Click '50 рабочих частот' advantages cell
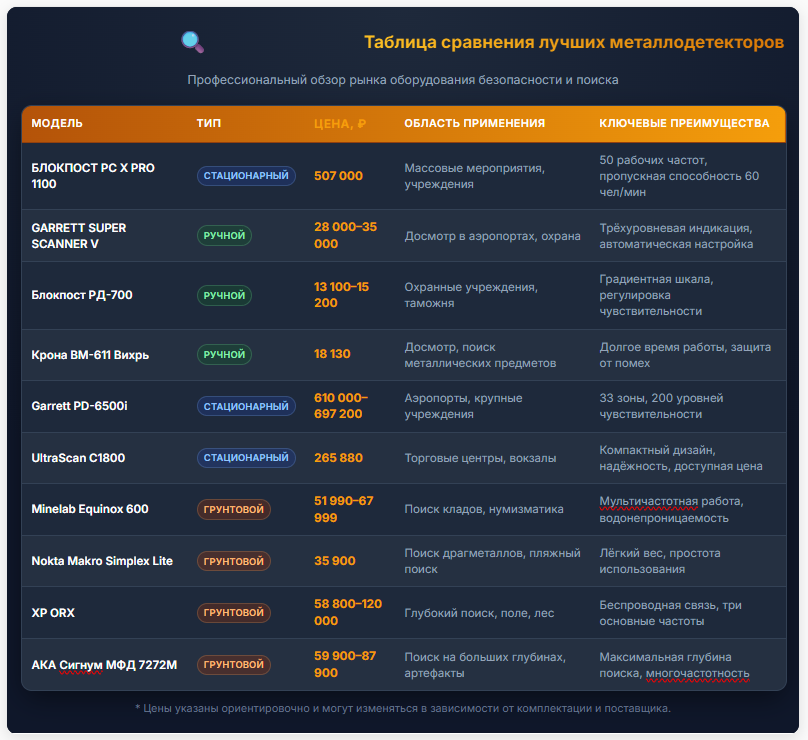The image size is (808, 740). pos(679,176)
